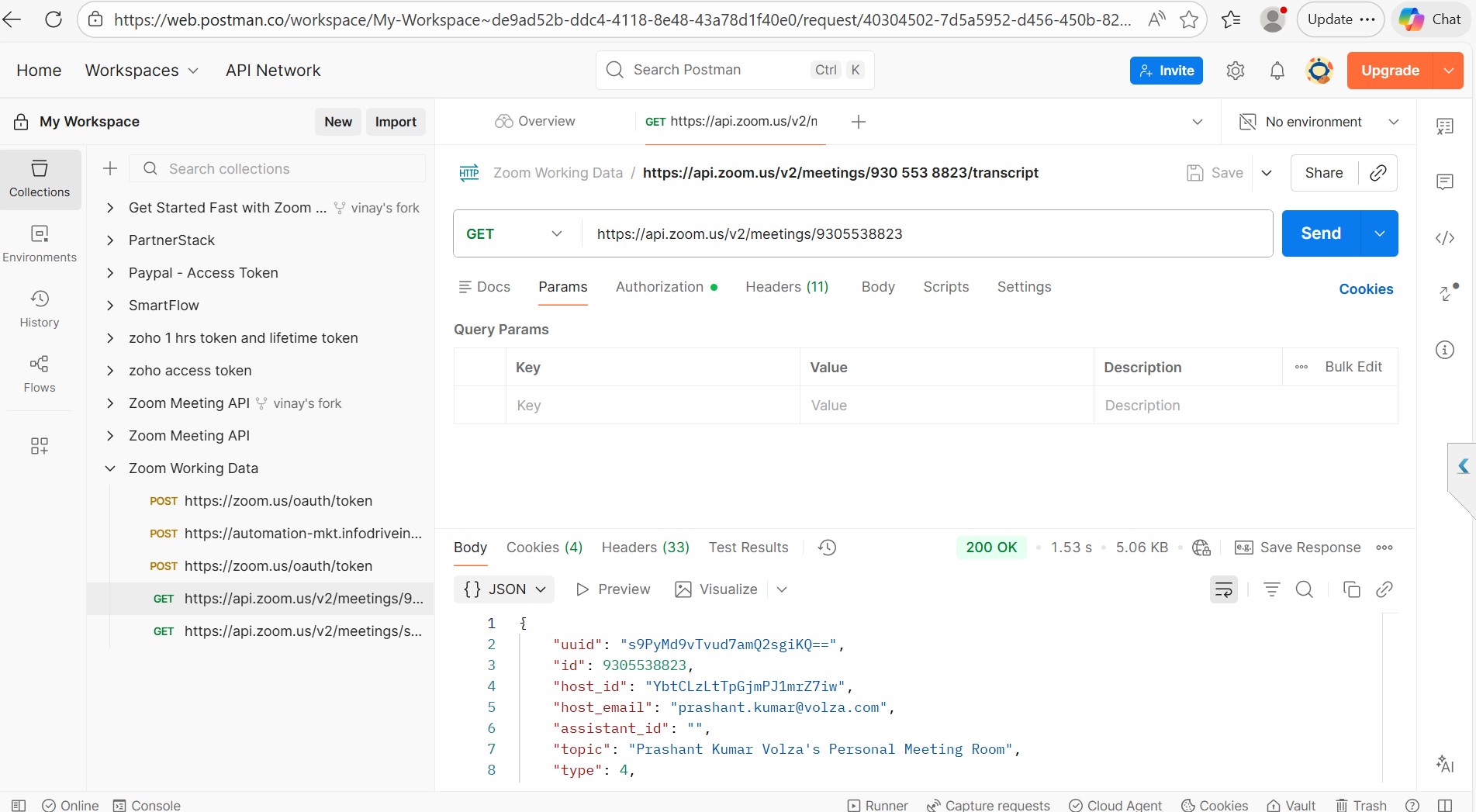1476x812 pixels.
Task: Open the AI assistant icon in right sidebar
Action: tap(1445, 764)
